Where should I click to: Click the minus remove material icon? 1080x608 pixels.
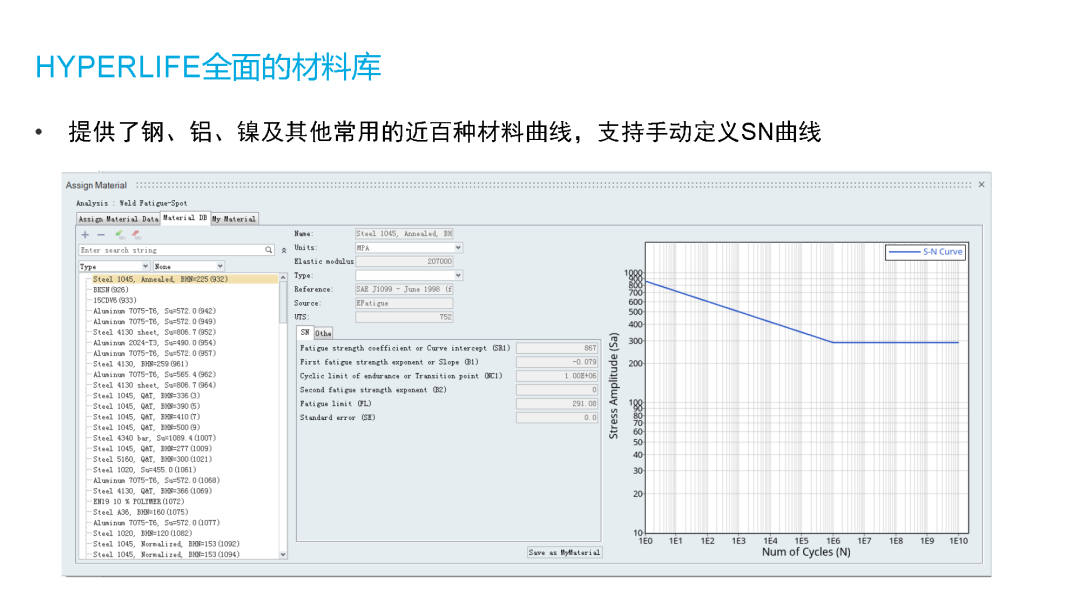101,235
